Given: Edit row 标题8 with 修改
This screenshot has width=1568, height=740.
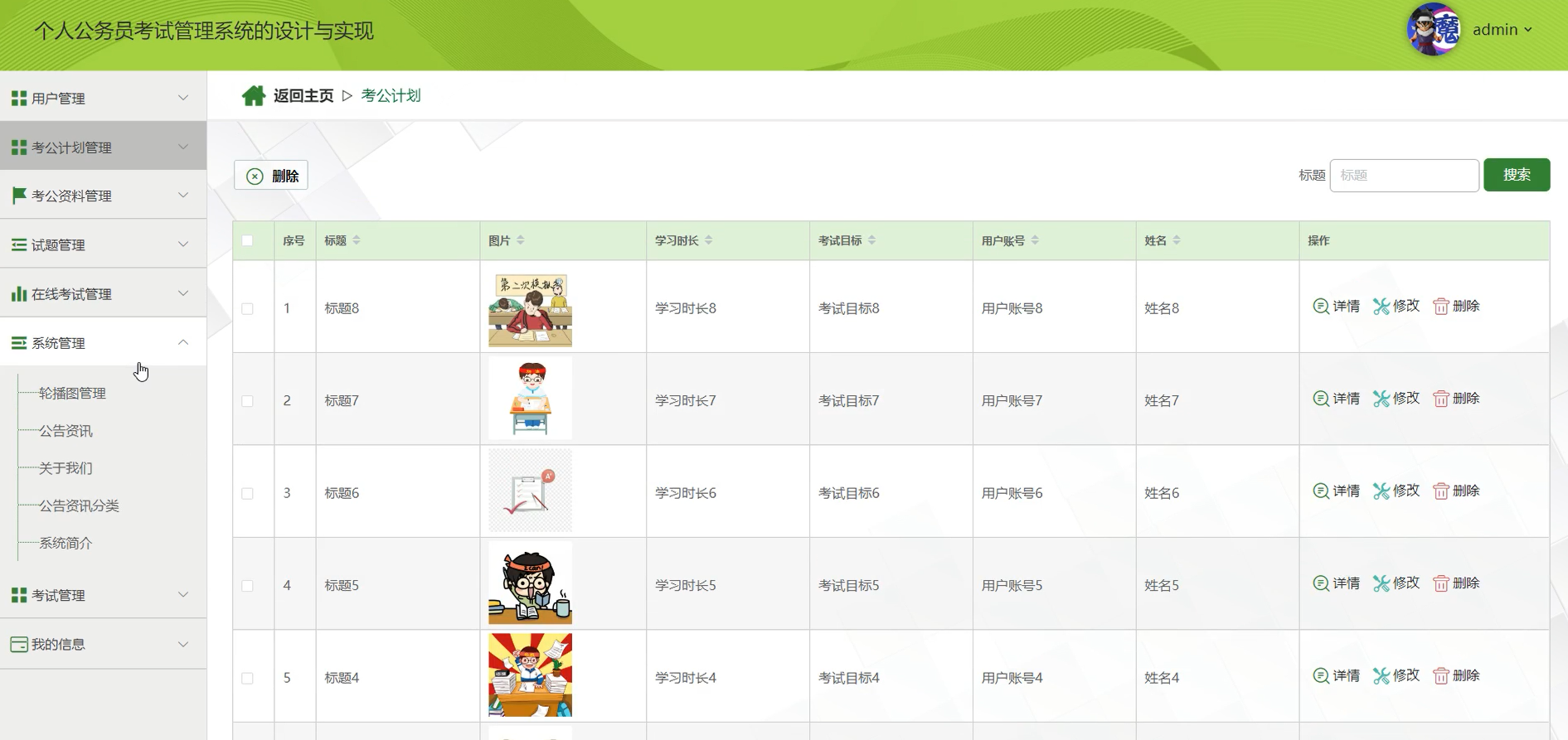Looking at the screenshot, I should pos(1396,307).
